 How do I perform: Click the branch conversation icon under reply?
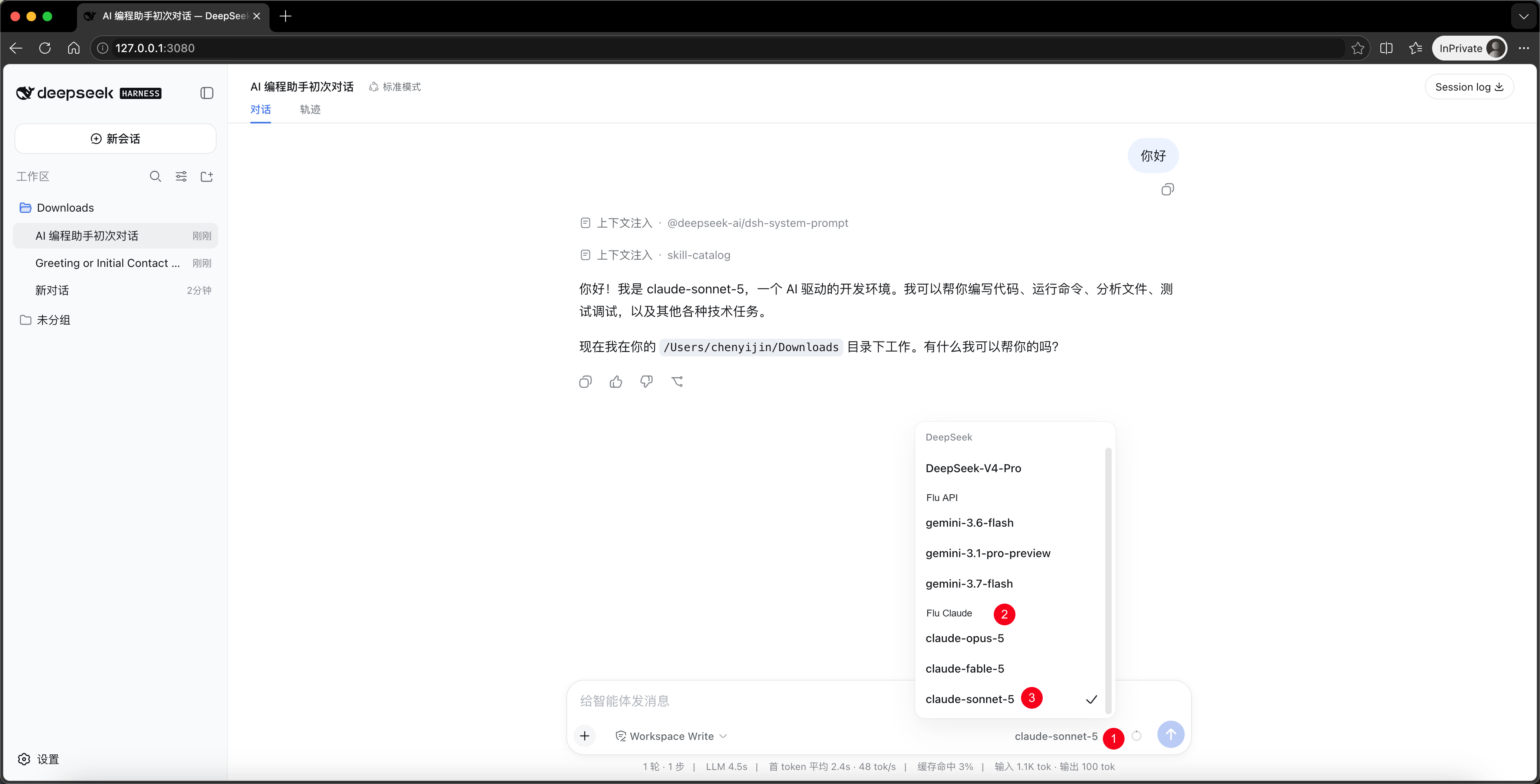point(677,382)
